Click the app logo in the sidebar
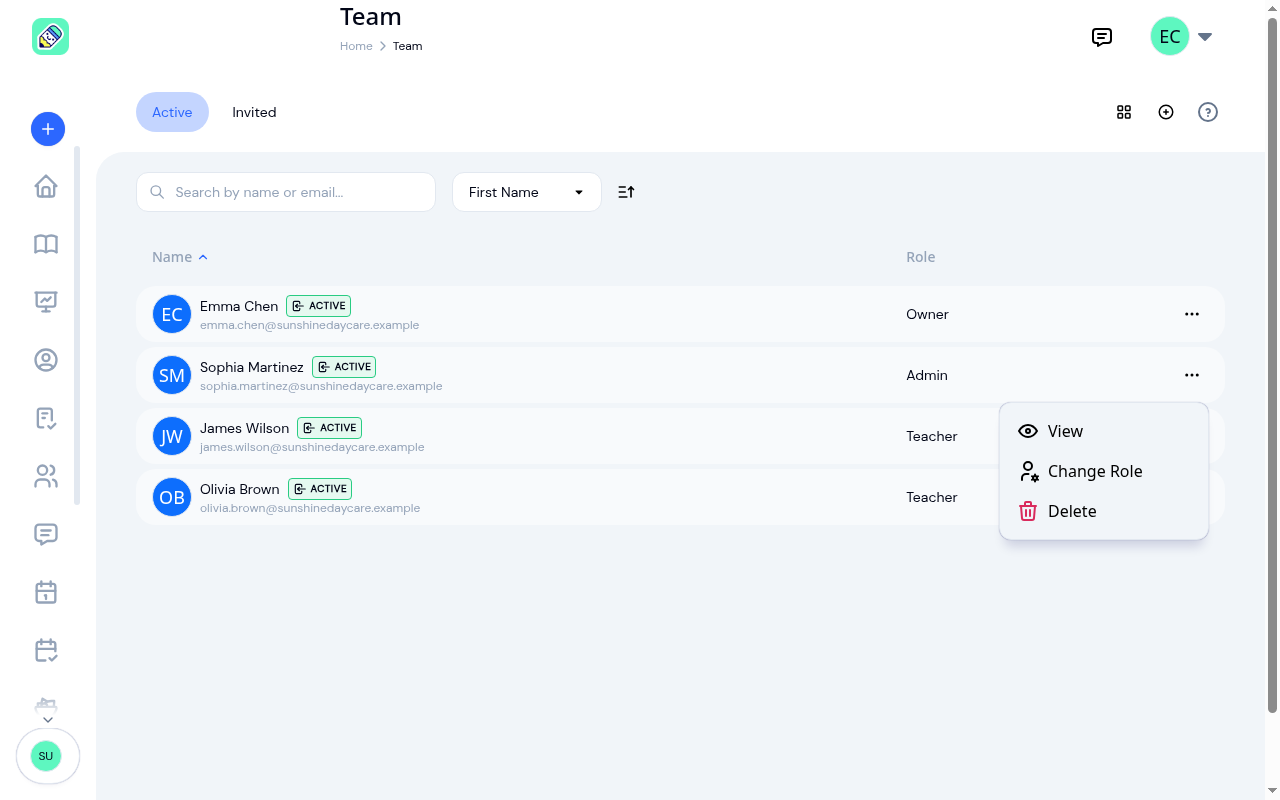The image size is (1280, 800). click(50, 37)
